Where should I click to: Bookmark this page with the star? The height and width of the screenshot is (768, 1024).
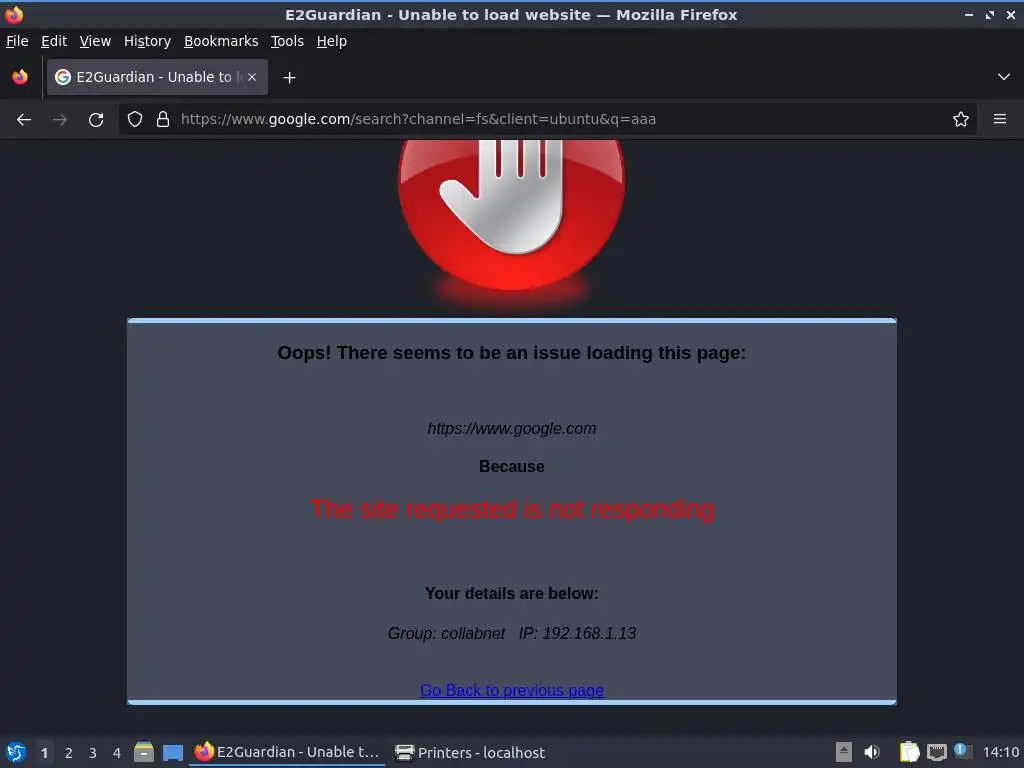click(x=961, y=120)
